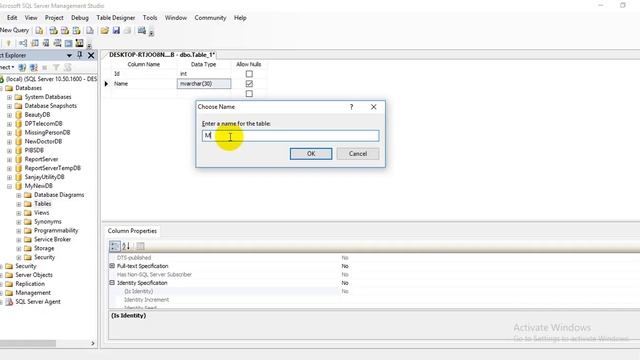Select the Name column row cell
The image size is (640, 360).
[x=144, y=84]
